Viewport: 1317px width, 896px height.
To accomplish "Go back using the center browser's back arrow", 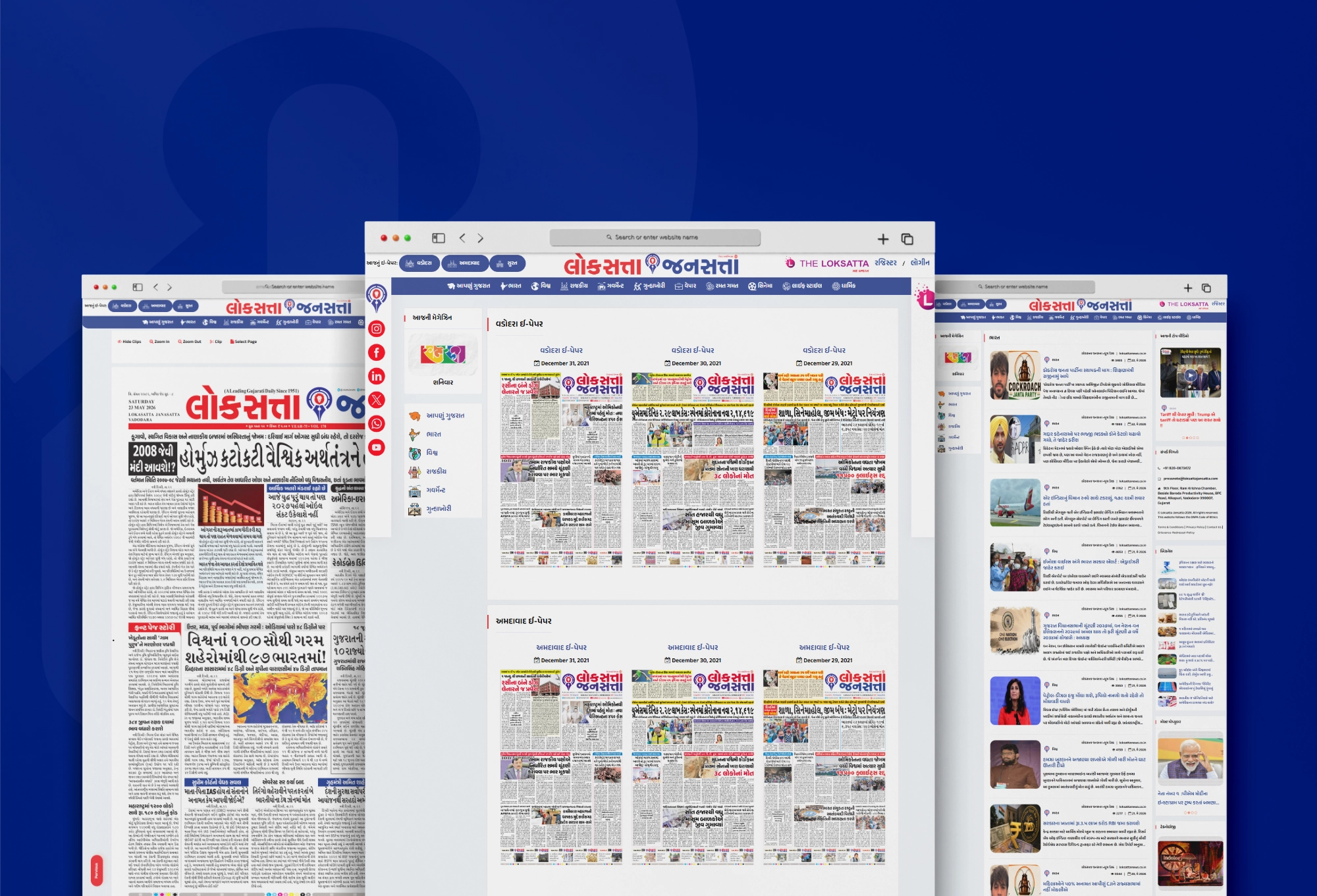I will [x=462, y=238].
